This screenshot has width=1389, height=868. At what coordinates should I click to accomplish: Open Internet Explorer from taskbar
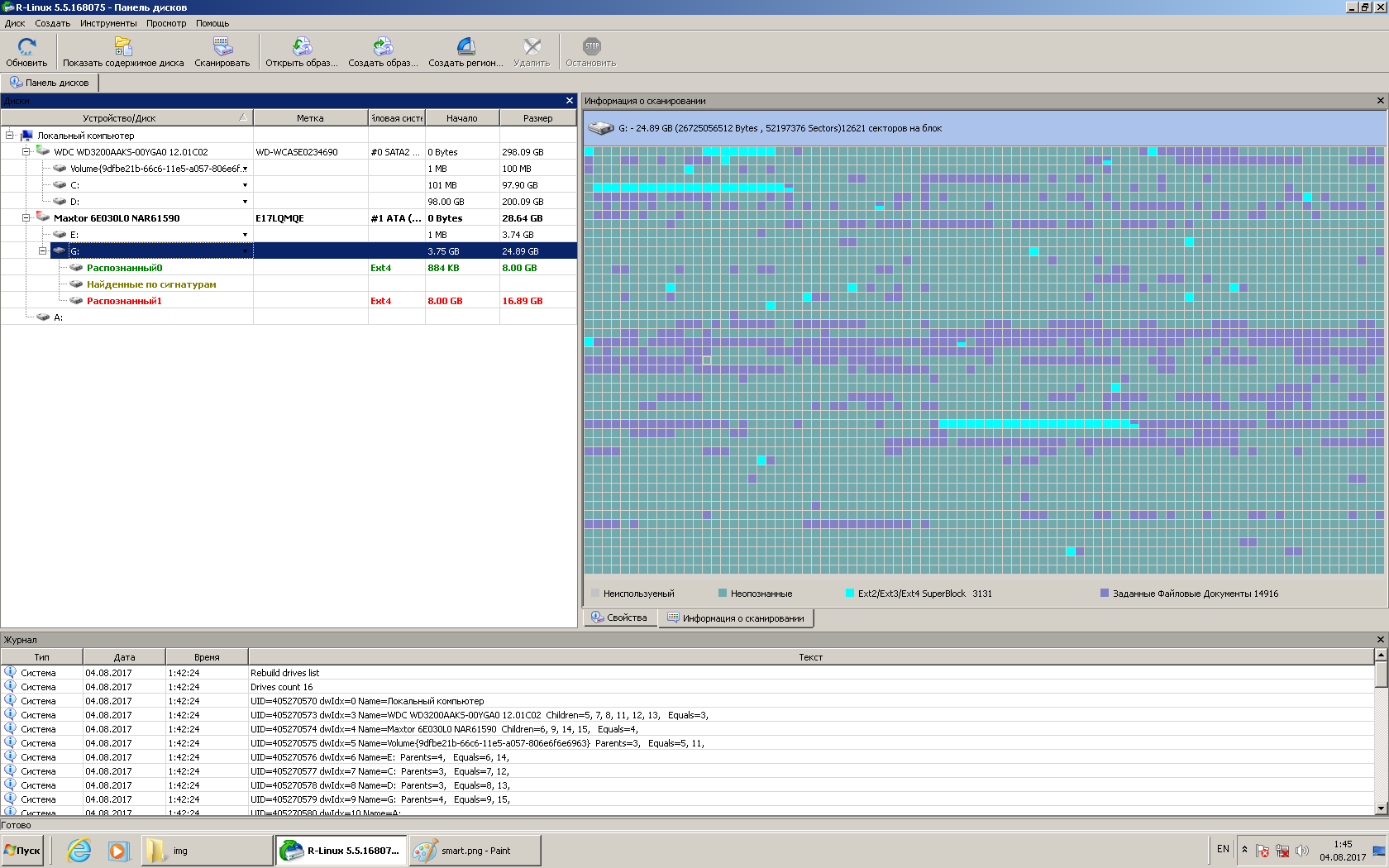tap(79, 850)
